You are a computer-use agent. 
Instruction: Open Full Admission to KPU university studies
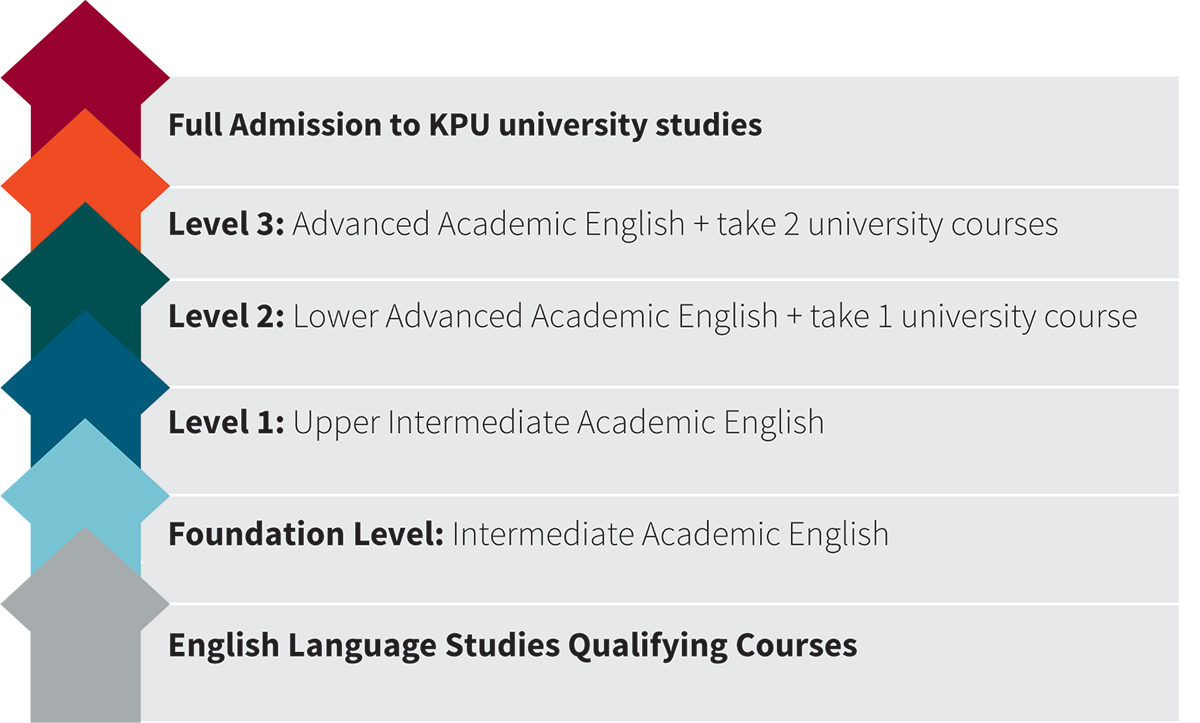(x=465, y=126)
